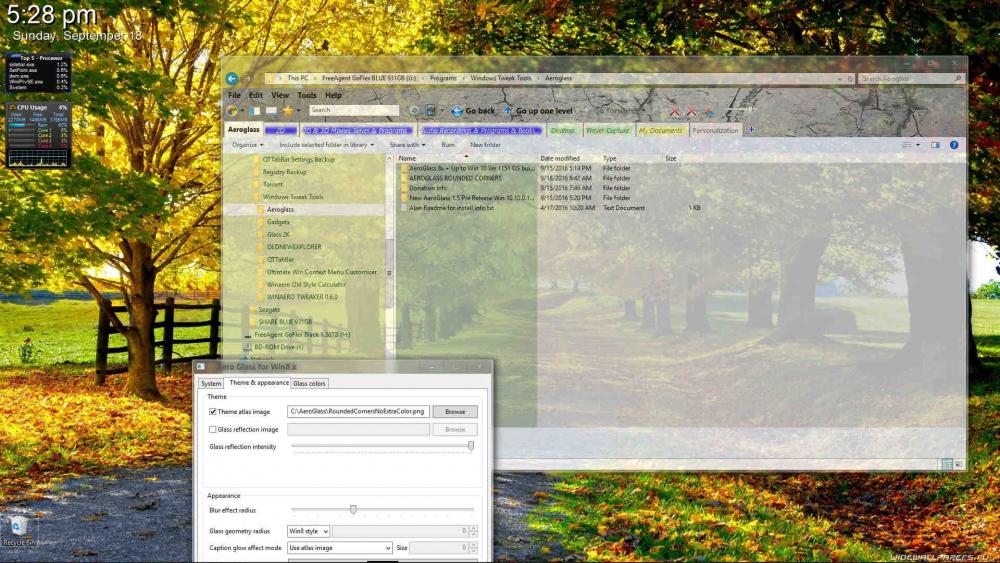
Task: Open the view options dropdown arrow
Action: [918, 145]
